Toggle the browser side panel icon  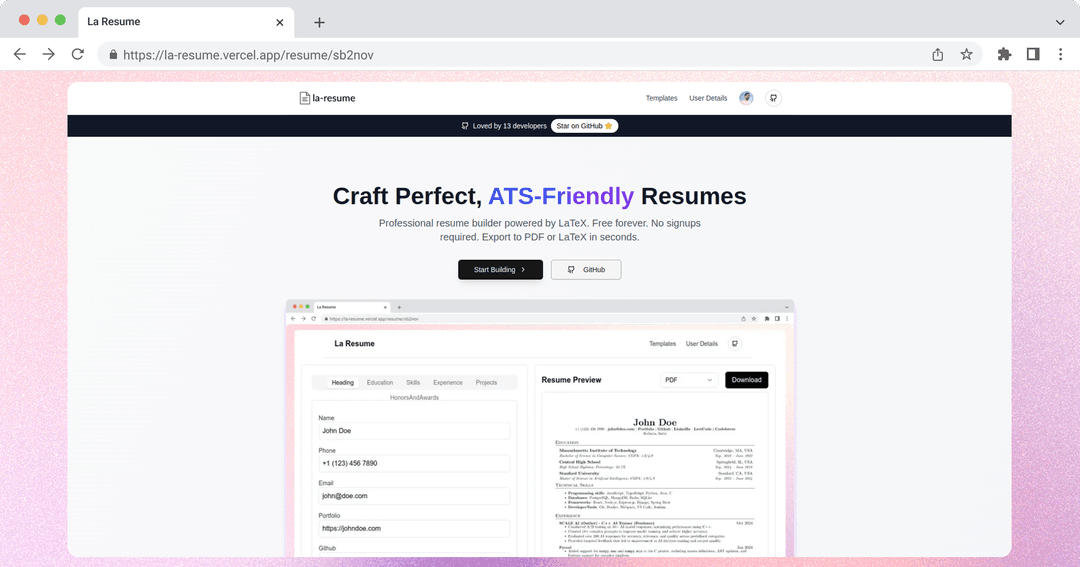click(x=1032, y=54)
